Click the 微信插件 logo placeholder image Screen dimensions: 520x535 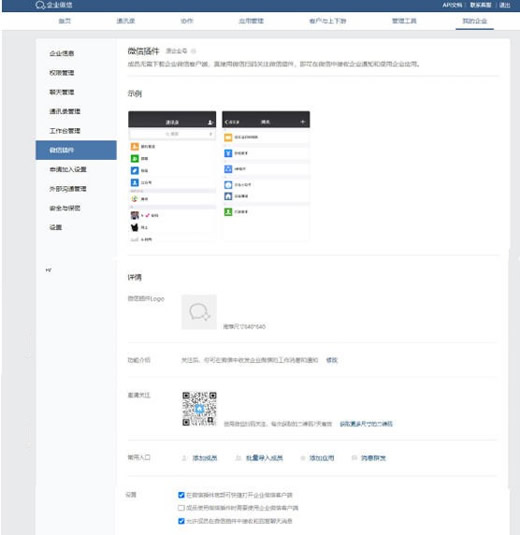coord(199,312)
